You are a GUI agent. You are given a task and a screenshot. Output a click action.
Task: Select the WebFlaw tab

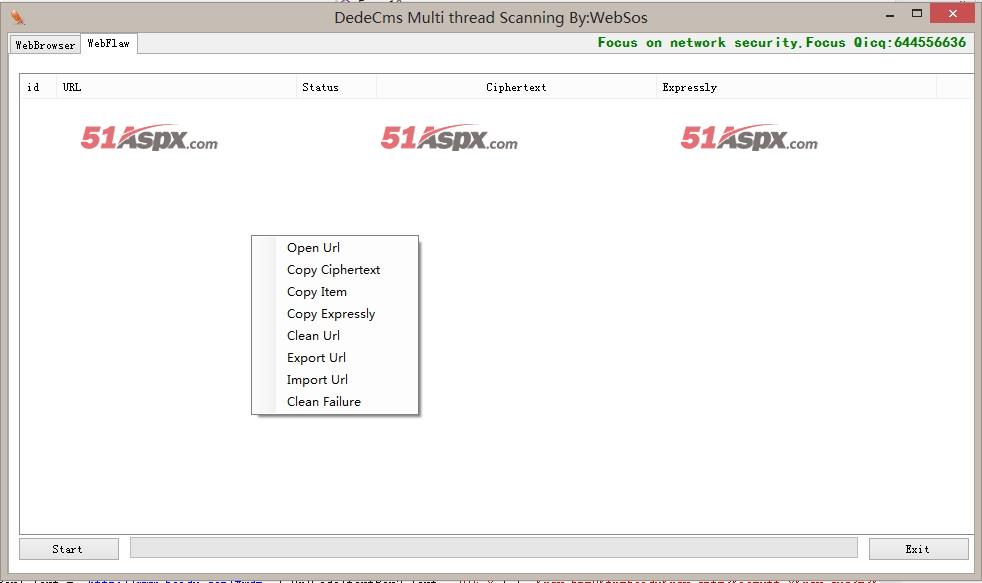[109, 43]
